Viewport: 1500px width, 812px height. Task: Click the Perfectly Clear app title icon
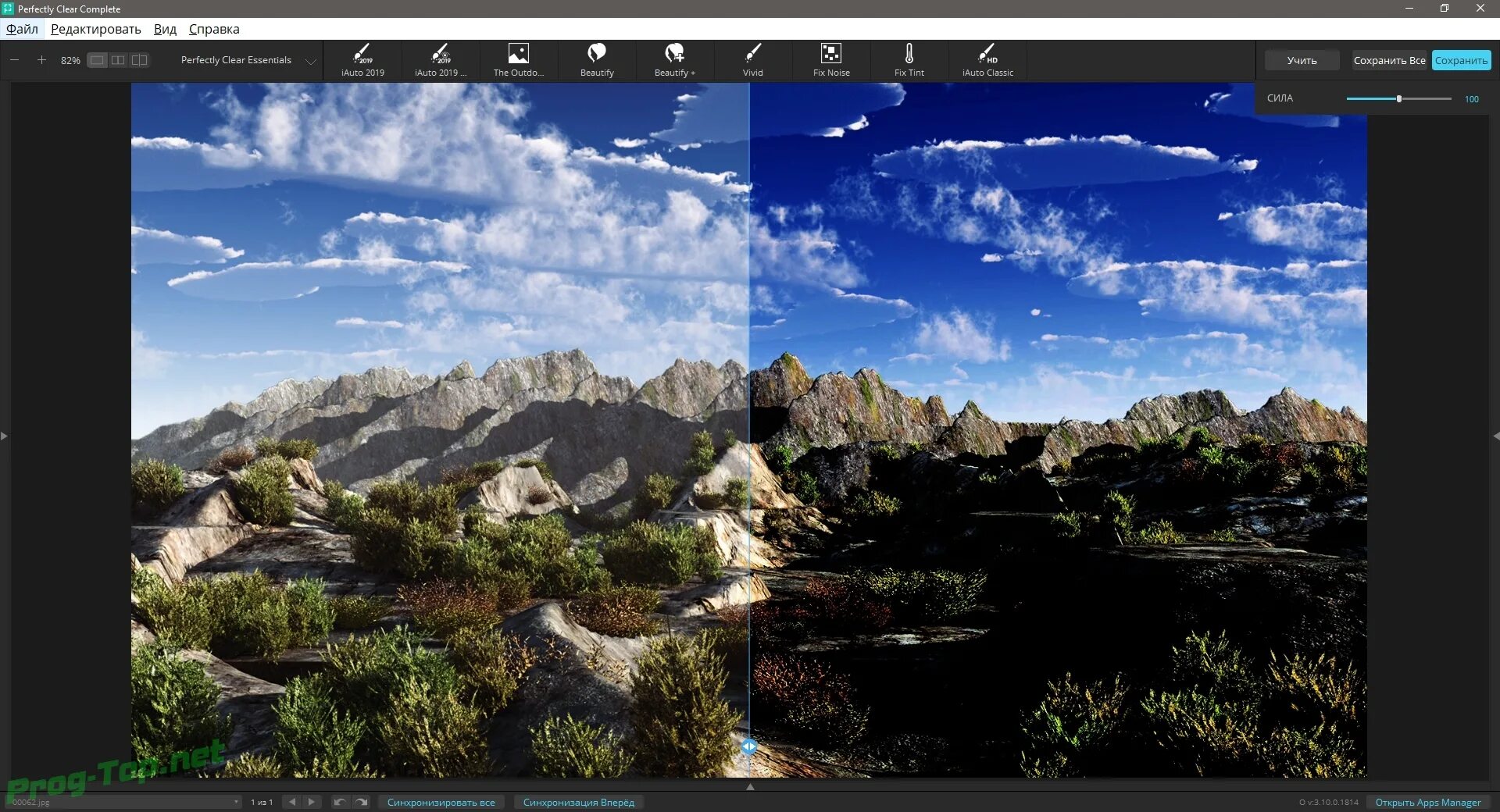click(9, 9)
